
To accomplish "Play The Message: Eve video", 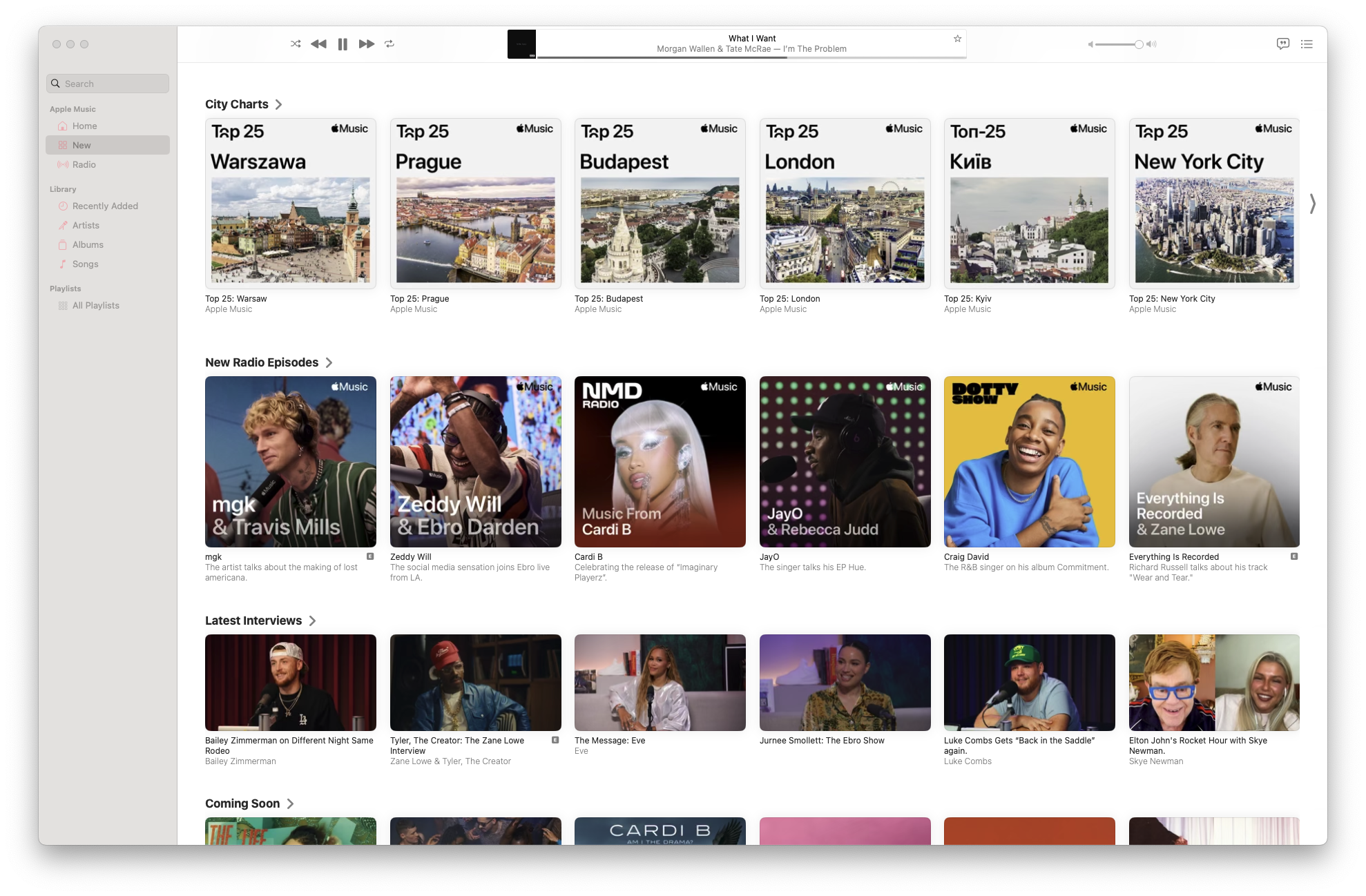I will click(x=660, y=683).
